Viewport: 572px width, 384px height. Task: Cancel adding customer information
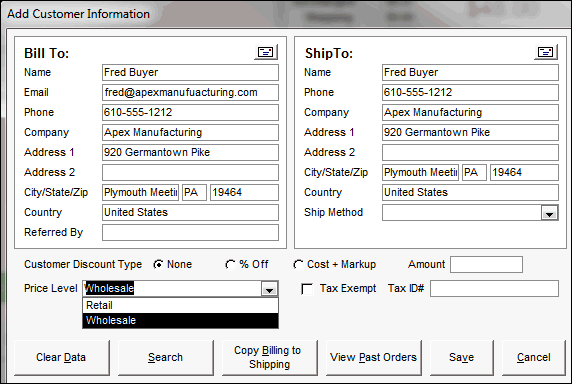pyautogui.click(x=534, y=357)
